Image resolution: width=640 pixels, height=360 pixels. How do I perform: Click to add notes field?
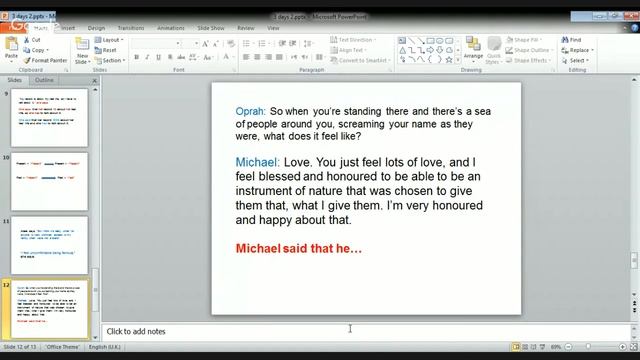pos(366,331)
